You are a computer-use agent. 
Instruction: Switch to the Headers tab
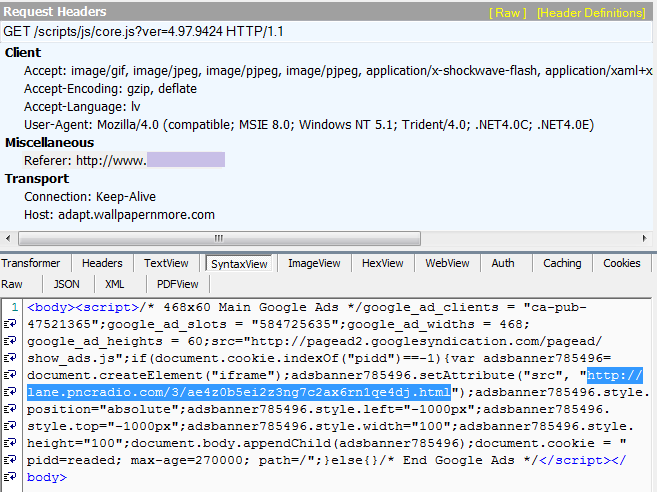click(102, 263)
